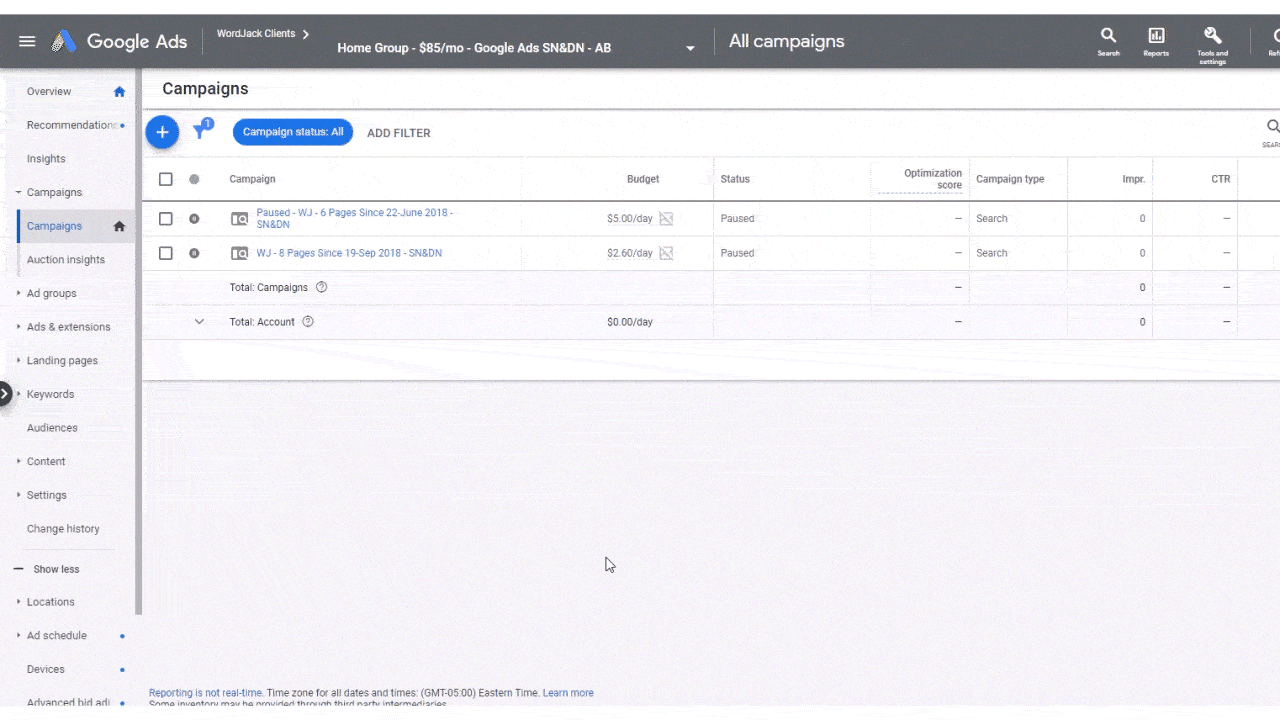Expand Landing pages in sidebar

(18, 360)
